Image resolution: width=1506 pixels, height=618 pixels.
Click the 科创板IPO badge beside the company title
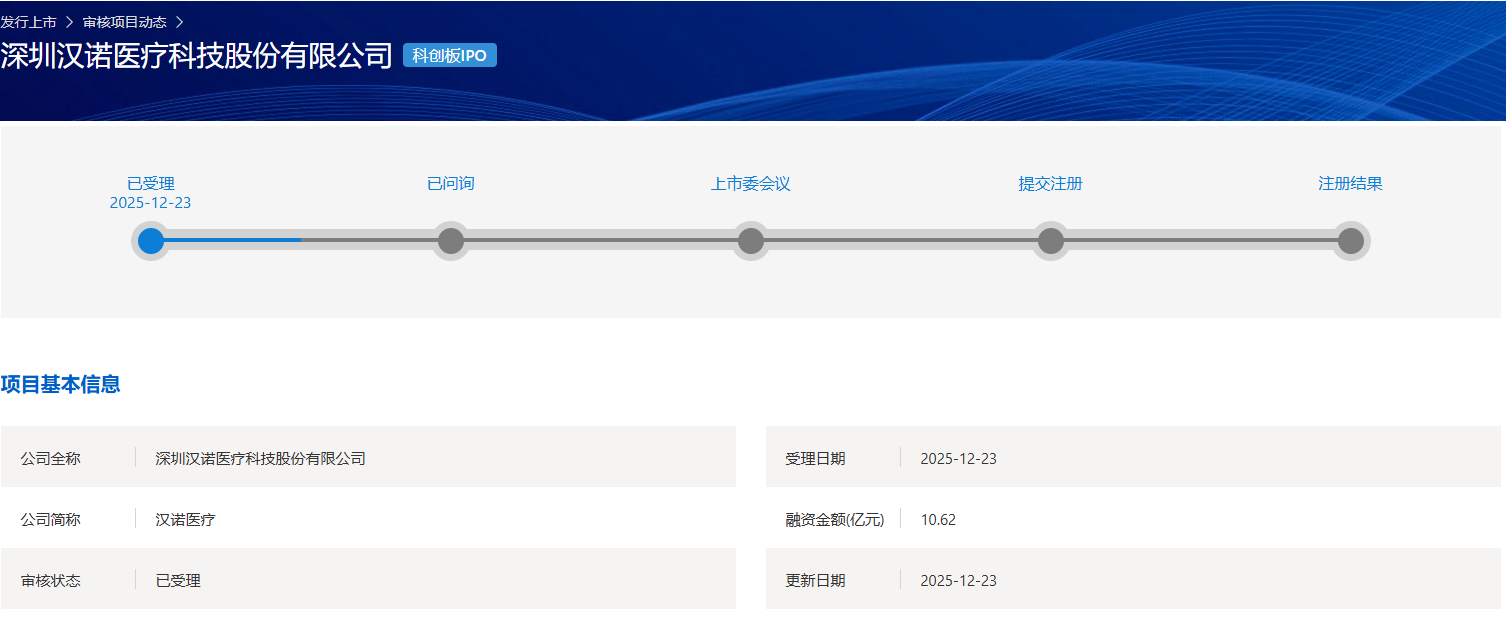pyautogui.click(x=450, y=56)
